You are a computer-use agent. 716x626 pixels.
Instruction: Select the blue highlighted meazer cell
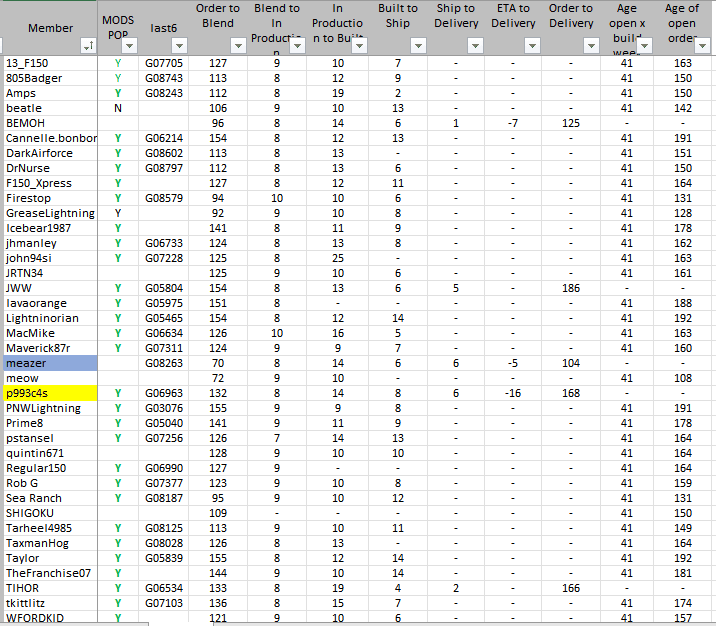coord(50,363)
